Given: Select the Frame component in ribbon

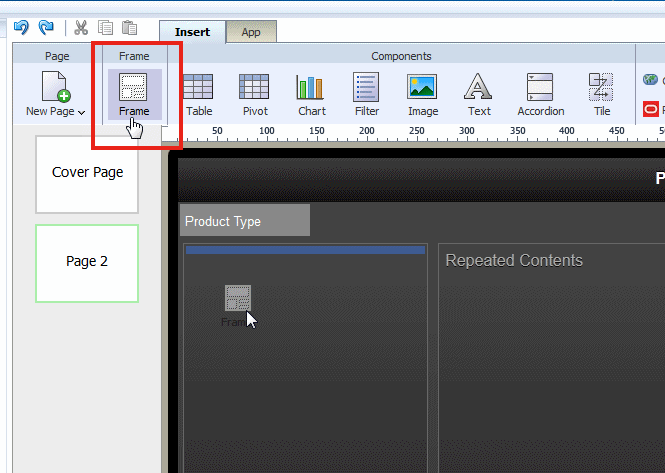Looking at the screenshot, I should 134,94.
